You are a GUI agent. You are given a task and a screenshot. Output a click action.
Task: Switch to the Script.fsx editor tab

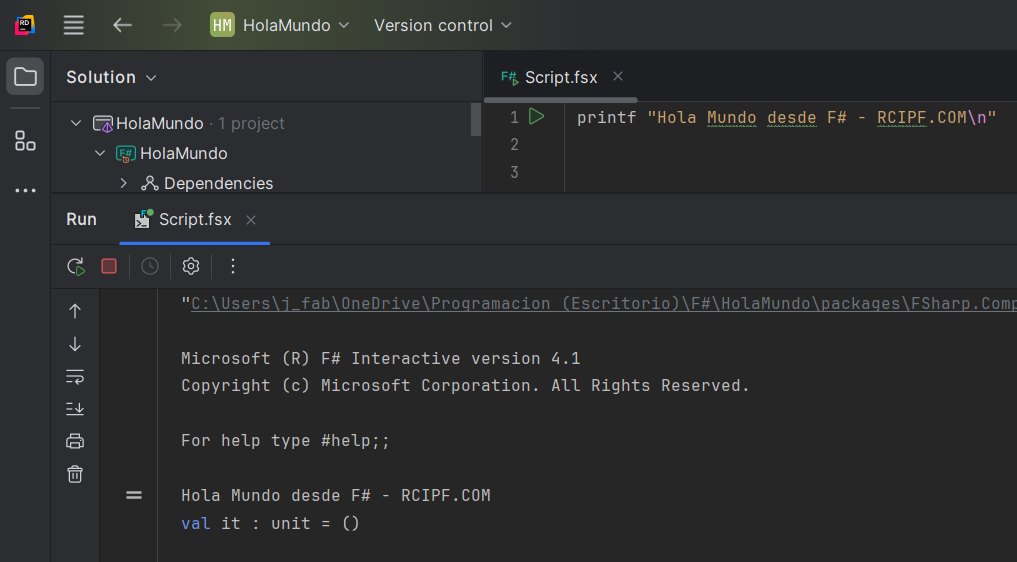tap(560, 77)
